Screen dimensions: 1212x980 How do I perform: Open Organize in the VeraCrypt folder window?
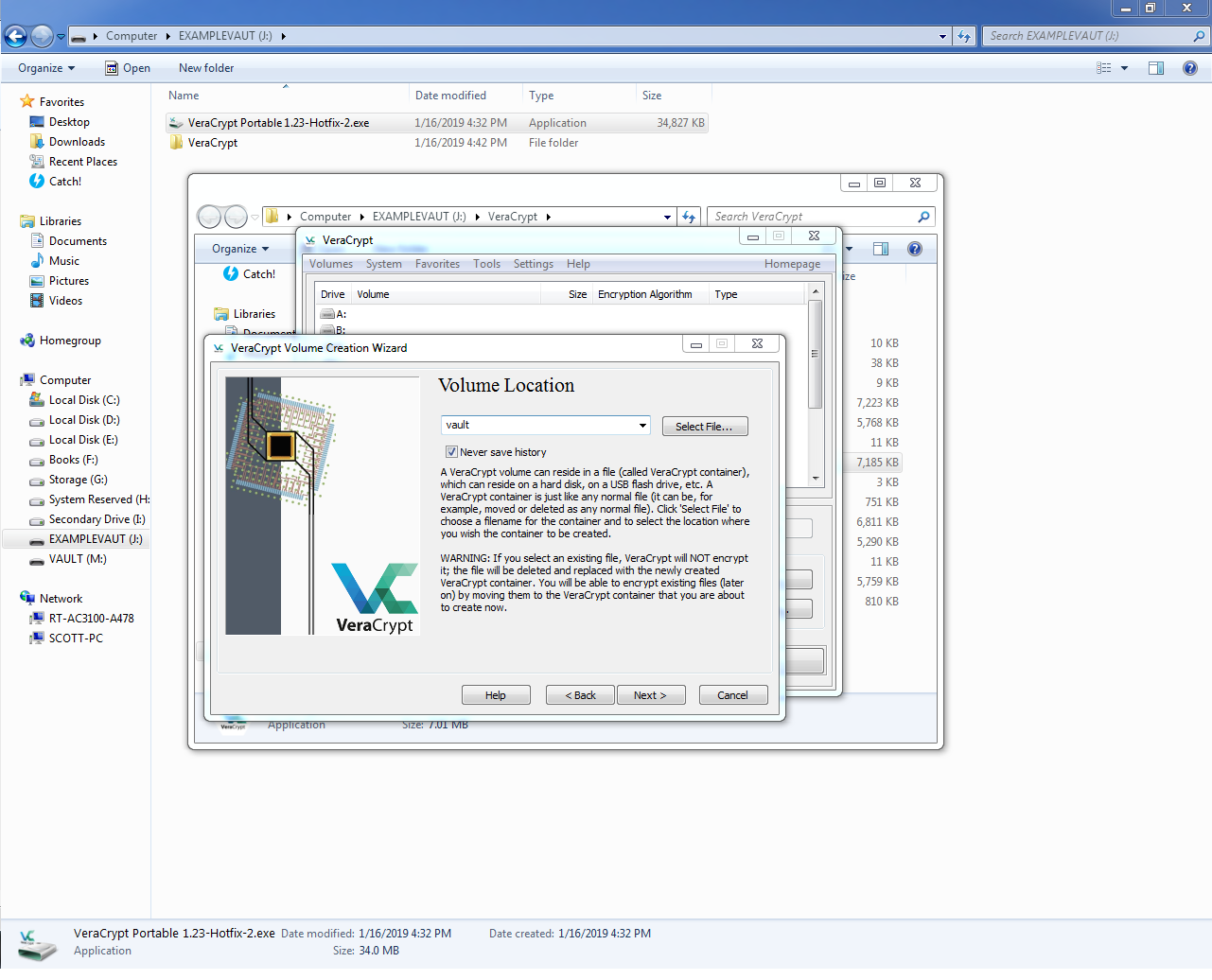pos(240,249)
